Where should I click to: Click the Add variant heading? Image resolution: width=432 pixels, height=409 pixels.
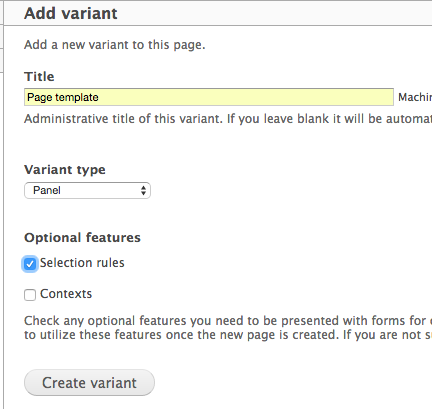coord(71,14)
